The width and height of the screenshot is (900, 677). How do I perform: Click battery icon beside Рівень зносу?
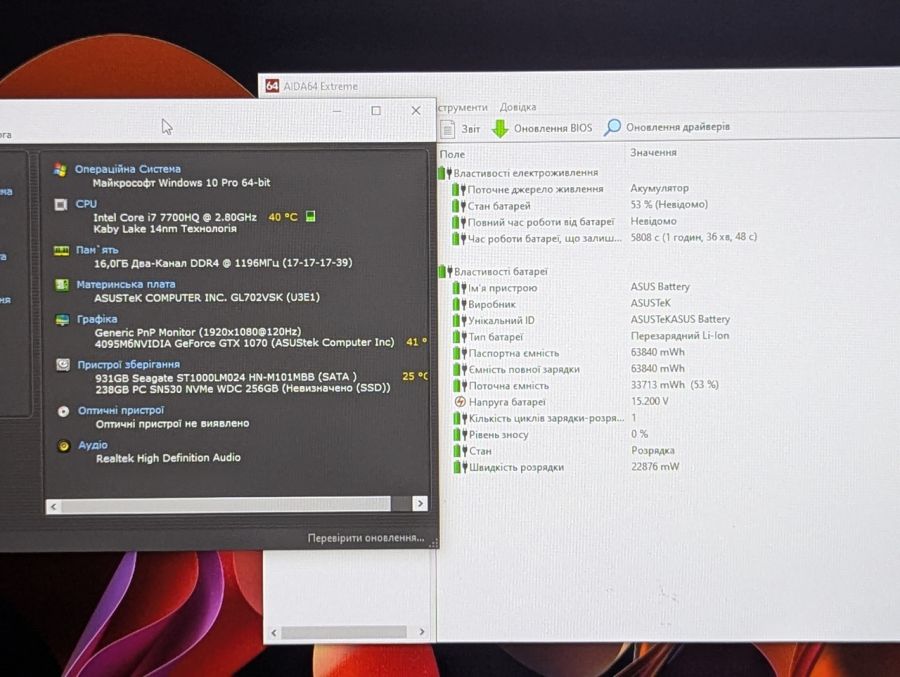click(460, 435)
